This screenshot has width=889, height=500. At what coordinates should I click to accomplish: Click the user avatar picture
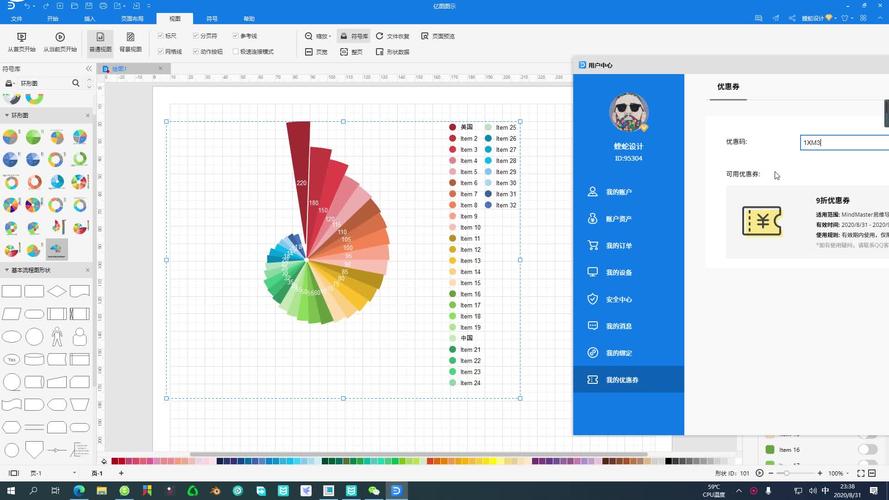tap(628, 112)
